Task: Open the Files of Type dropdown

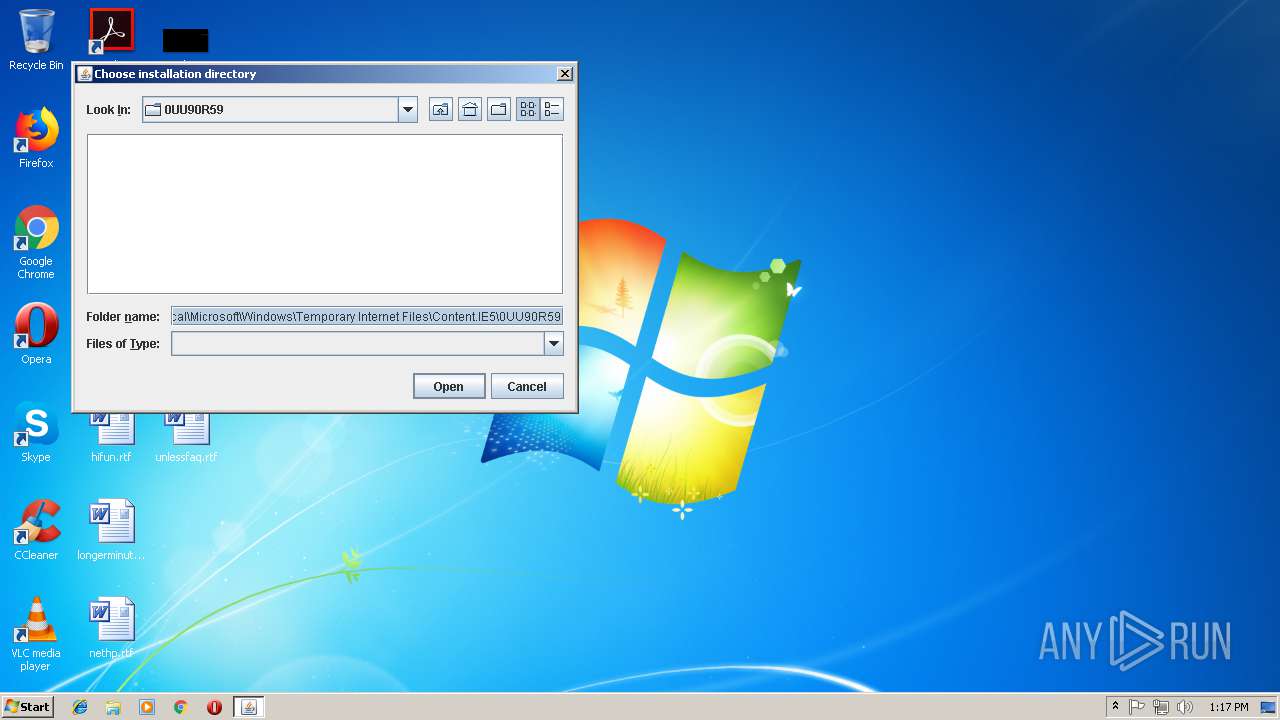Action: pos(553,344)
